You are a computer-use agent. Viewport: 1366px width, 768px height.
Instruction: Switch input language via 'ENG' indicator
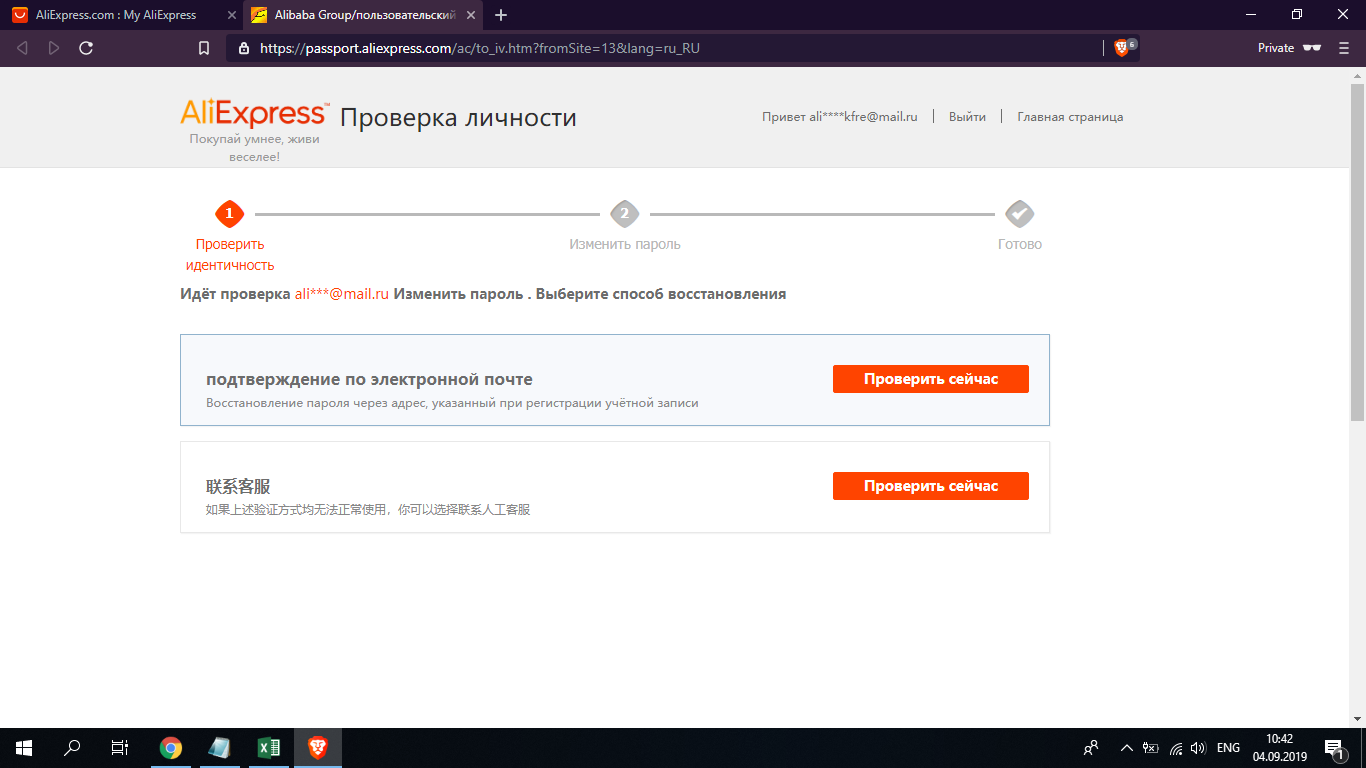point(1228,748)
